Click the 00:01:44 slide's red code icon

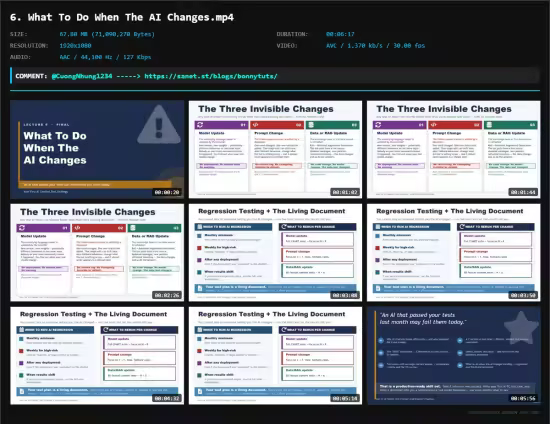click(434, 125)
